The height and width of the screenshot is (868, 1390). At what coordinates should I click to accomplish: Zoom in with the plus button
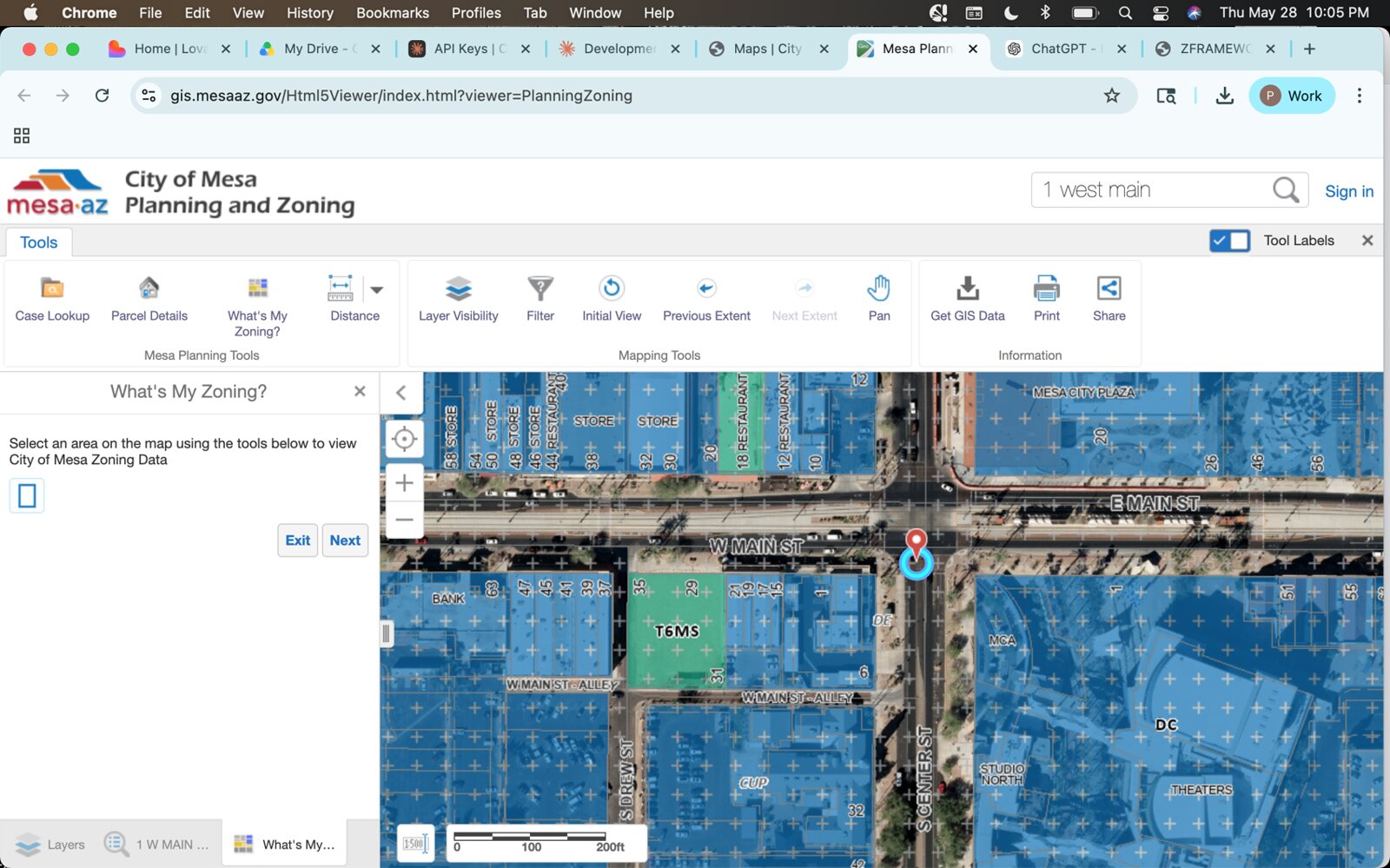pyautogui.click(x=404, y=482)
